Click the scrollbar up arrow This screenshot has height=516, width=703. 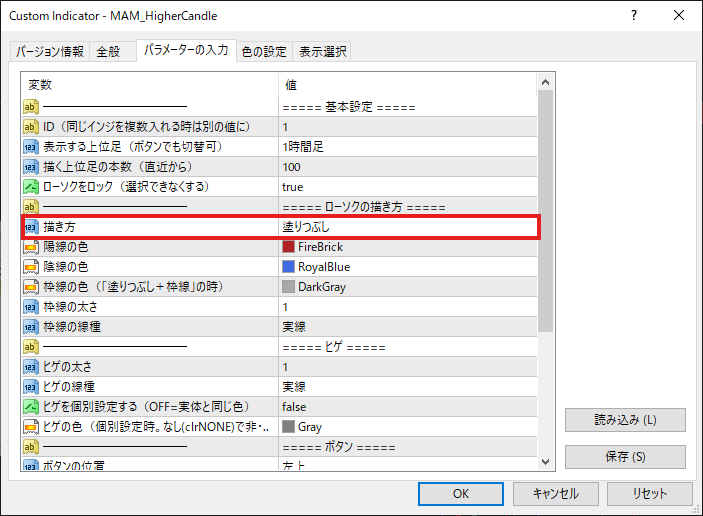(x=546, y=82)
